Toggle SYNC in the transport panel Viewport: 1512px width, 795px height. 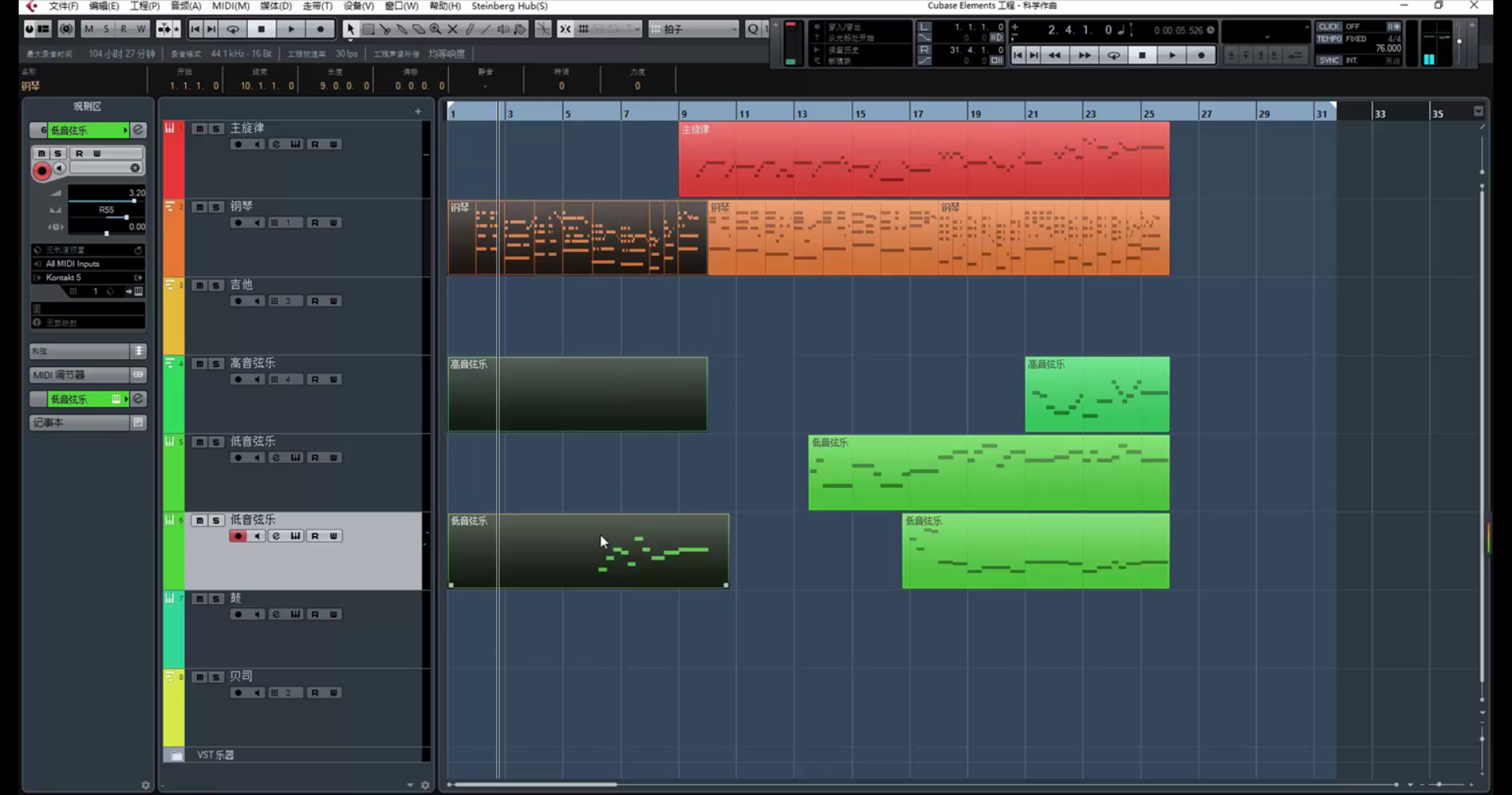(x=1329, y=60)
